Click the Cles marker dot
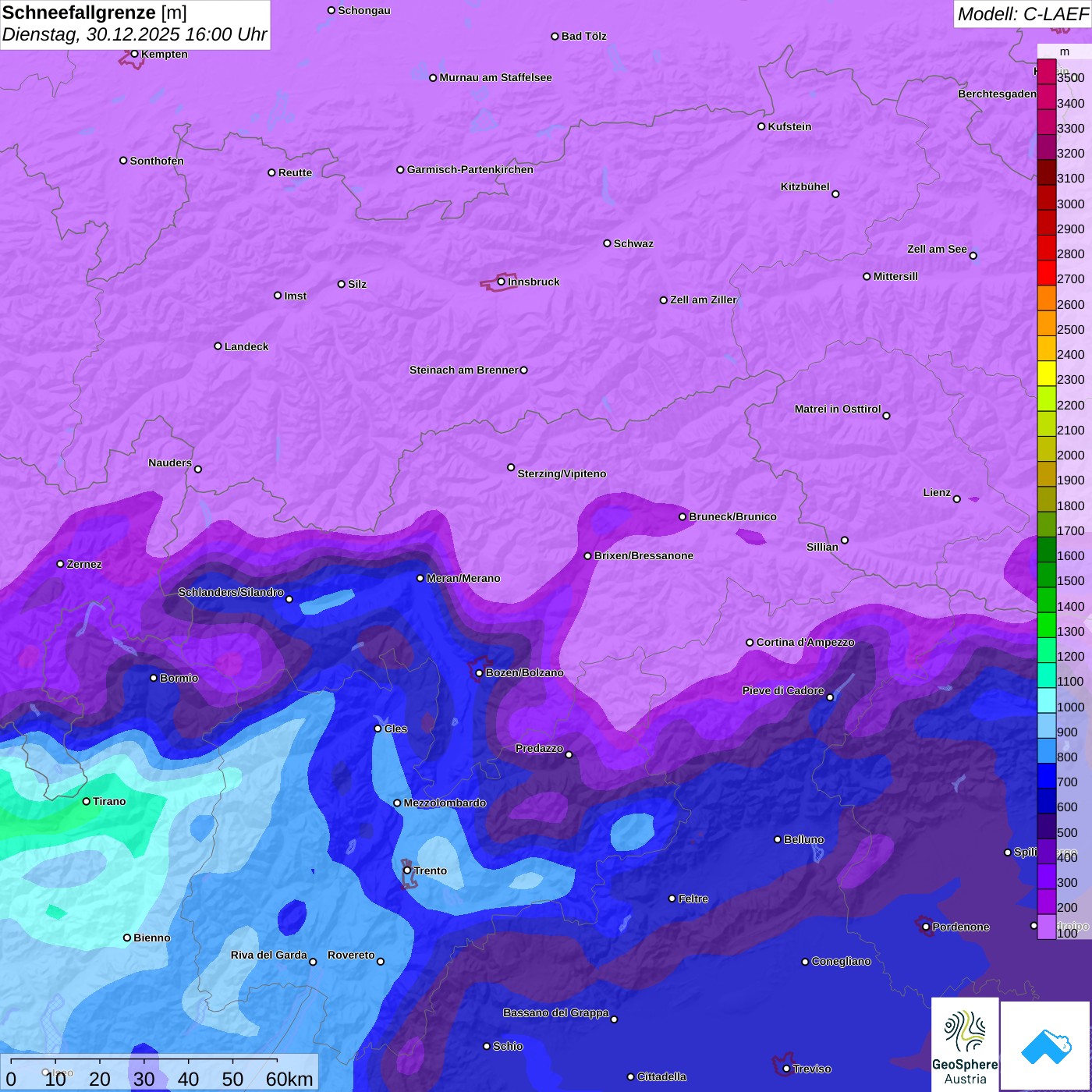 pyautogui.click(x=378, y=729)
